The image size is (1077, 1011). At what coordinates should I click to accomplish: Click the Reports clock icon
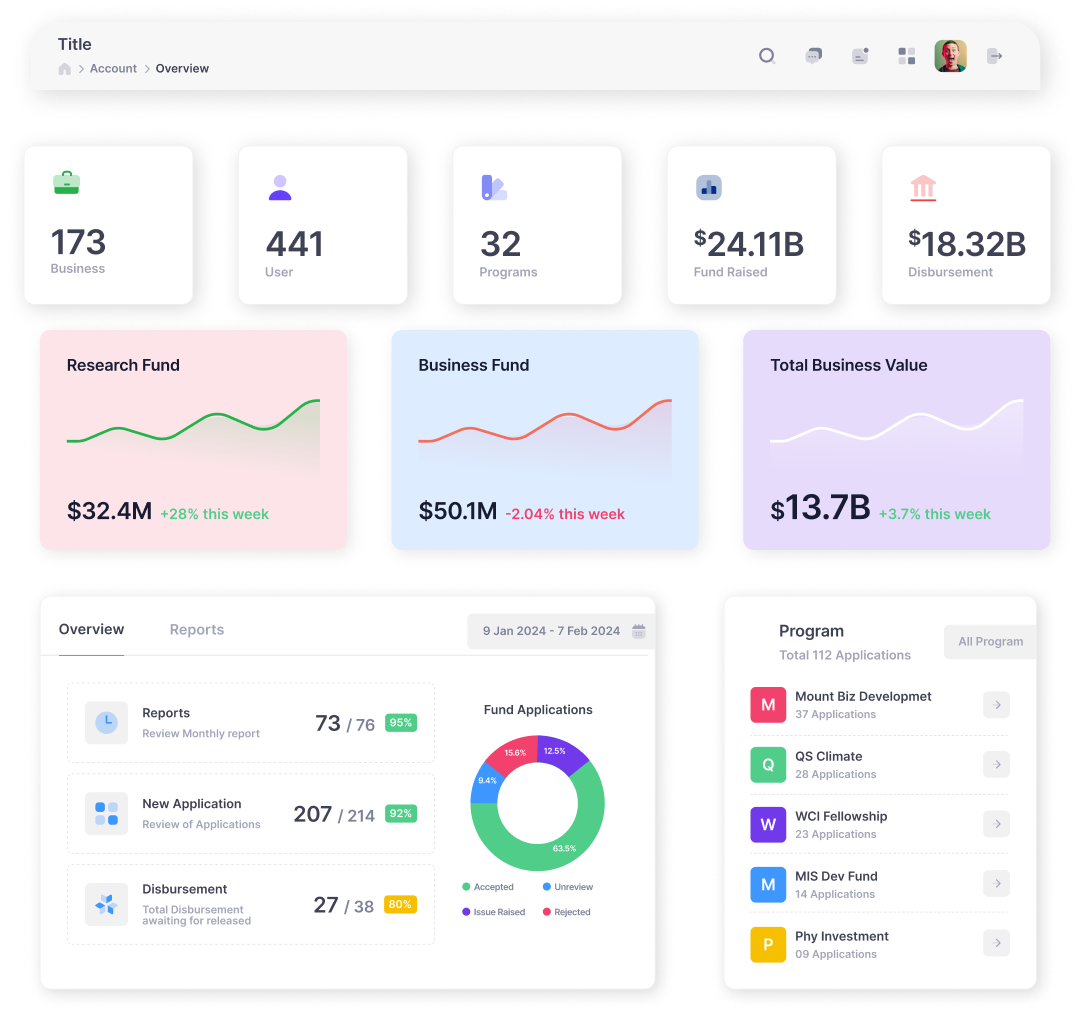(x=106, y=722)
